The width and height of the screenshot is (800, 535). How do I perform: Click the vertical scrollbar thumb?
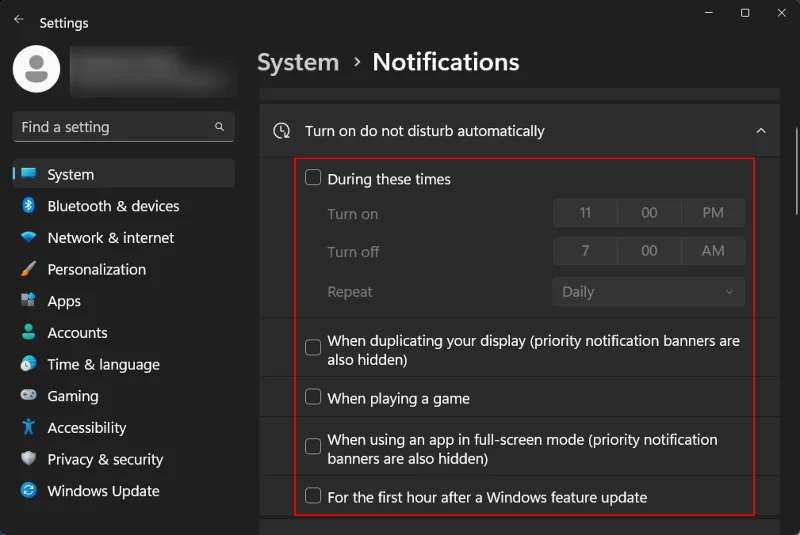796,171
